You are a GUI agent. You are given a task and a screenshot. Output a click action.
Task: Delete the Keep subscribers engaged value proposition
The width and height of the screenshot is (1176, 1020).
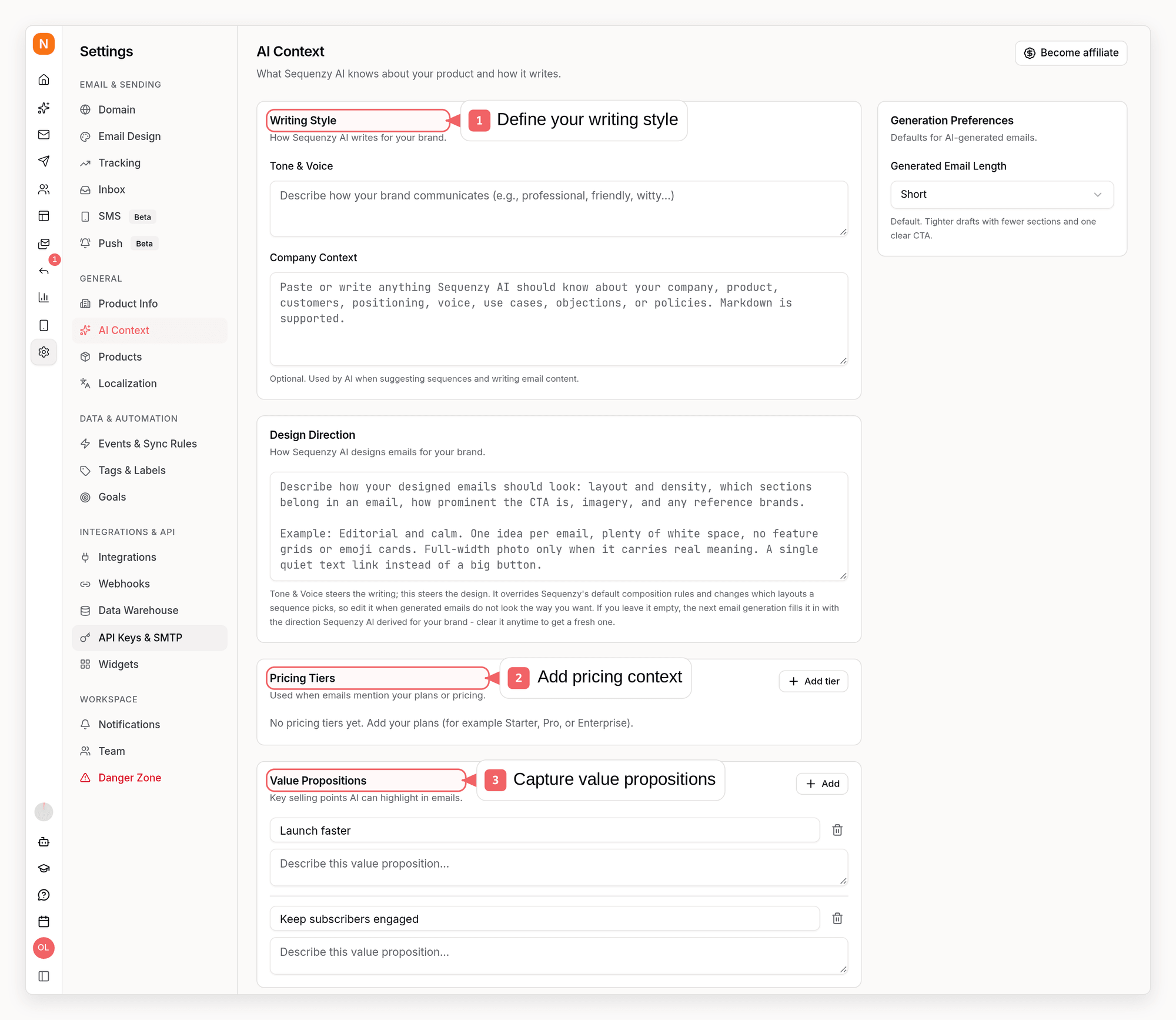[x=837, y=918]
